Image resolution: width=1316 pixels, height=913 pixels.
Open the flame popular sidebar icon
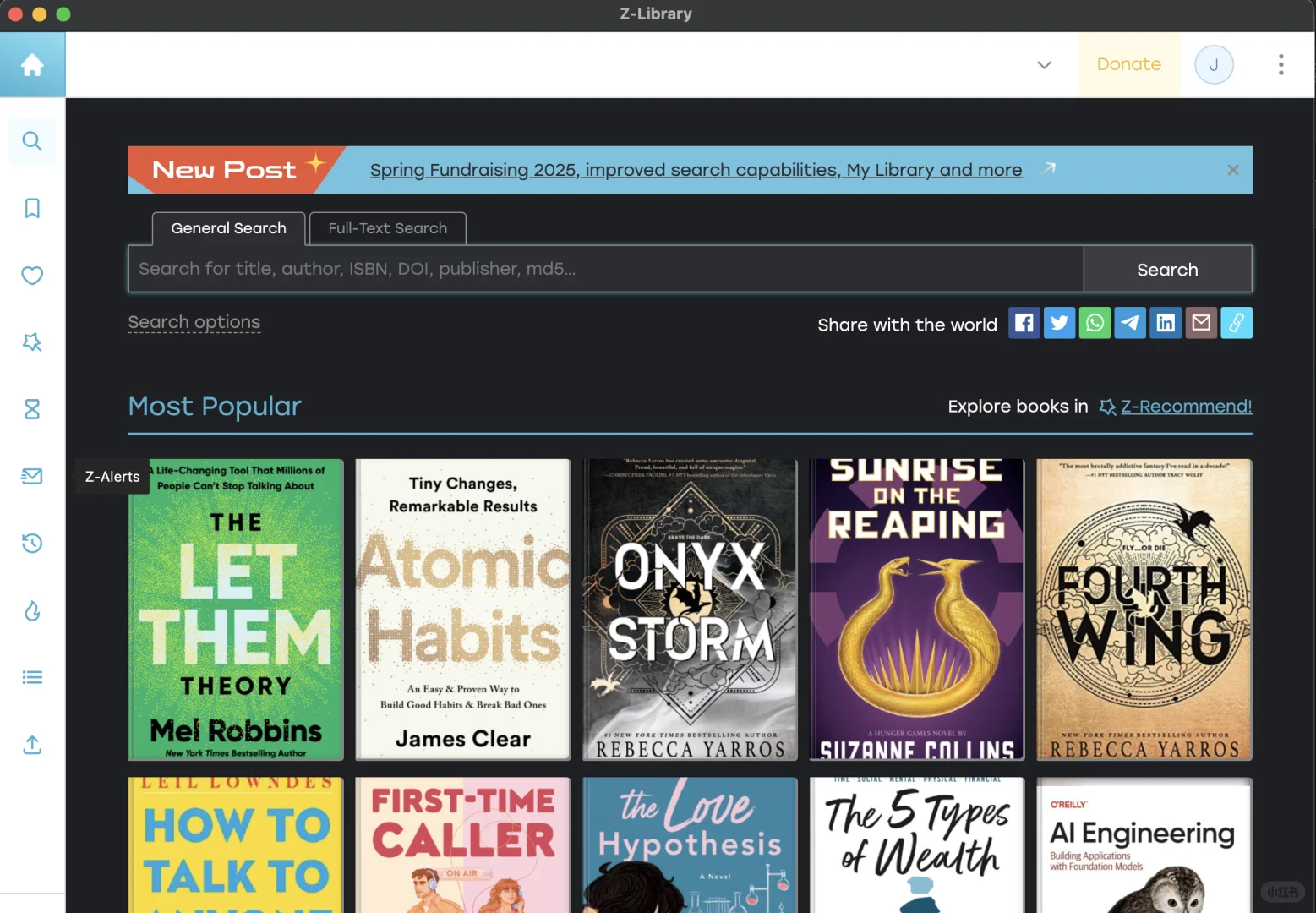(x=32, y=610)
